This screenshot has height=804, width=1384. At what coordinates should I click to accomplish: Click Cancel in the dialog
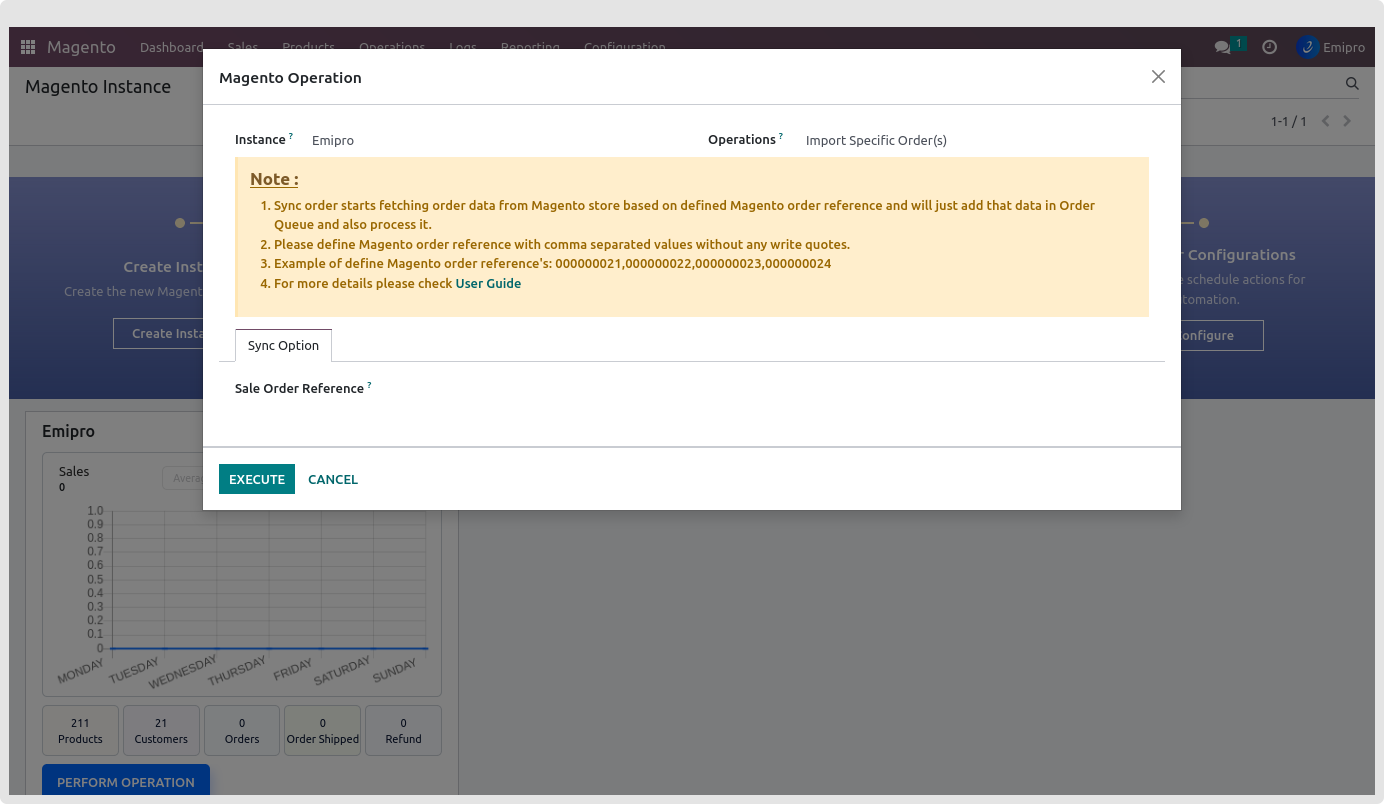(333, 479)
